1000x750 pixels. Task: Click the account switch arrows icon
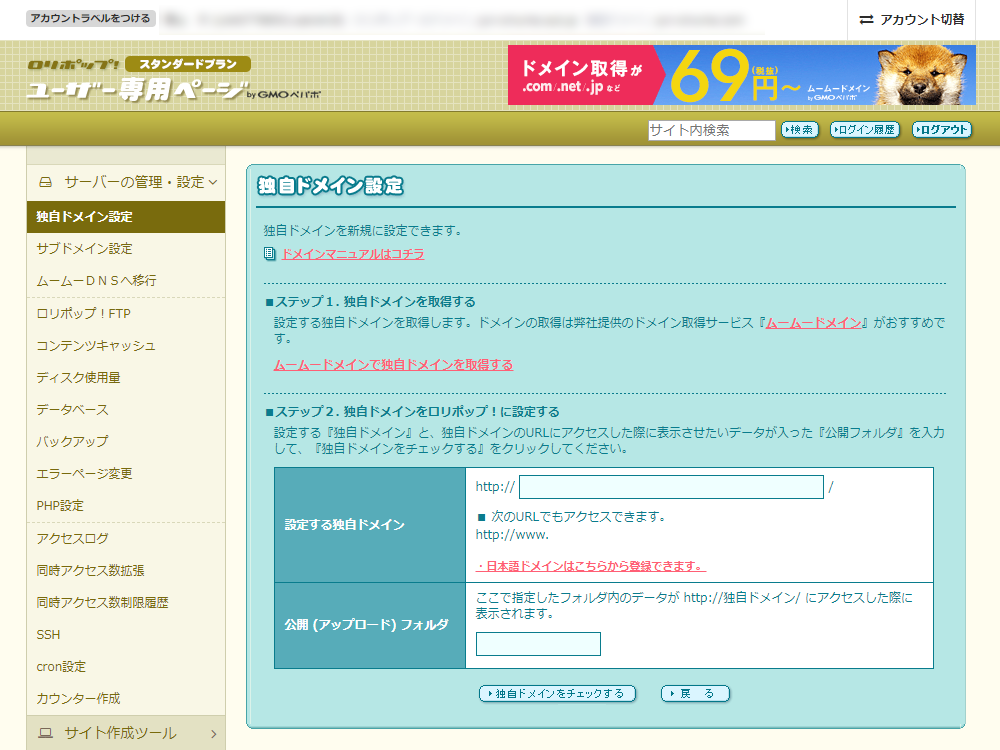[866, 20]
